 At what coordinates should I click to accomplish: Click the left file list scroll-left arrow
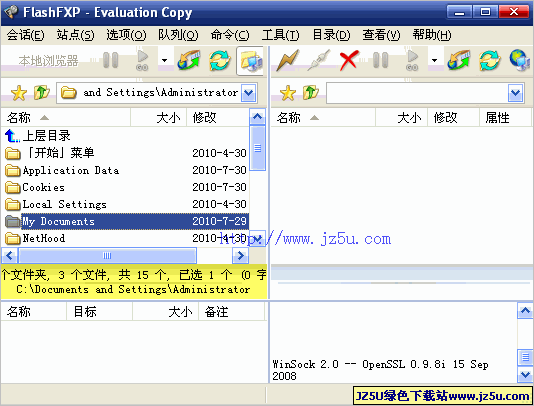[10, 255]
